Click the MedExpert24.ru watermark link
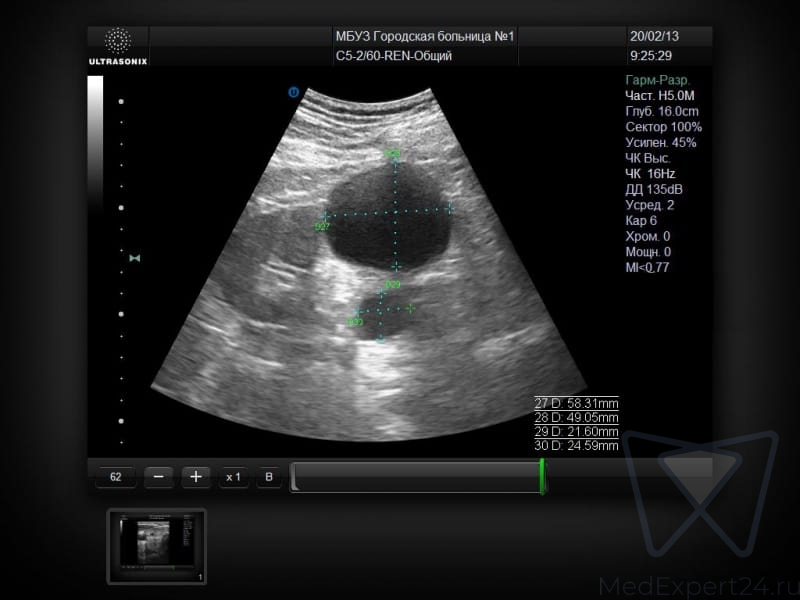 [698, 584]
